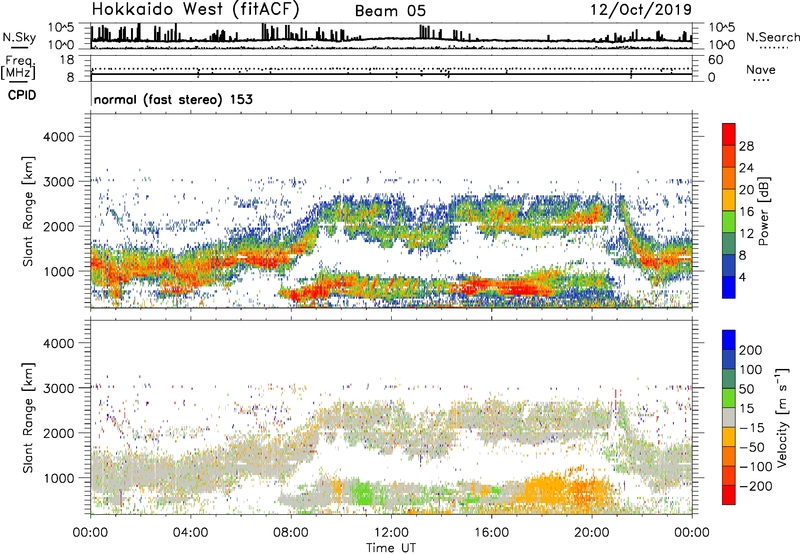Click the '18' tick on the frequency axis
Screen dimensions: 800x554
click(67, 60)
